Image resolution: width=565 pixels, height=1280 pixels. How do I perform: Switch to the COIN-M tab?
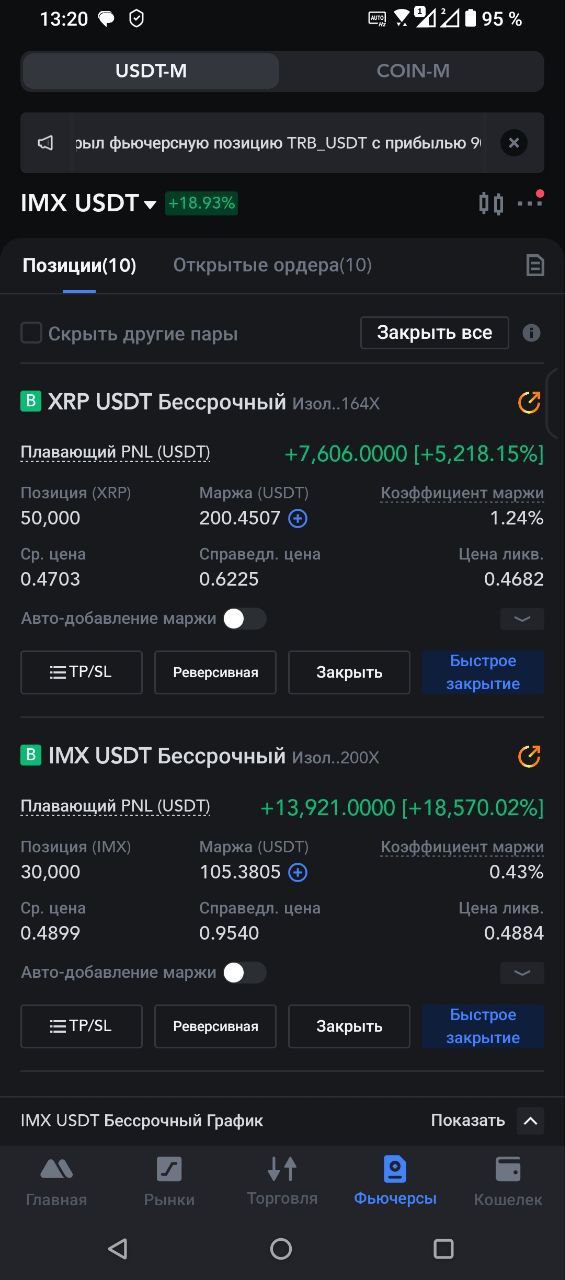(413, 71)
